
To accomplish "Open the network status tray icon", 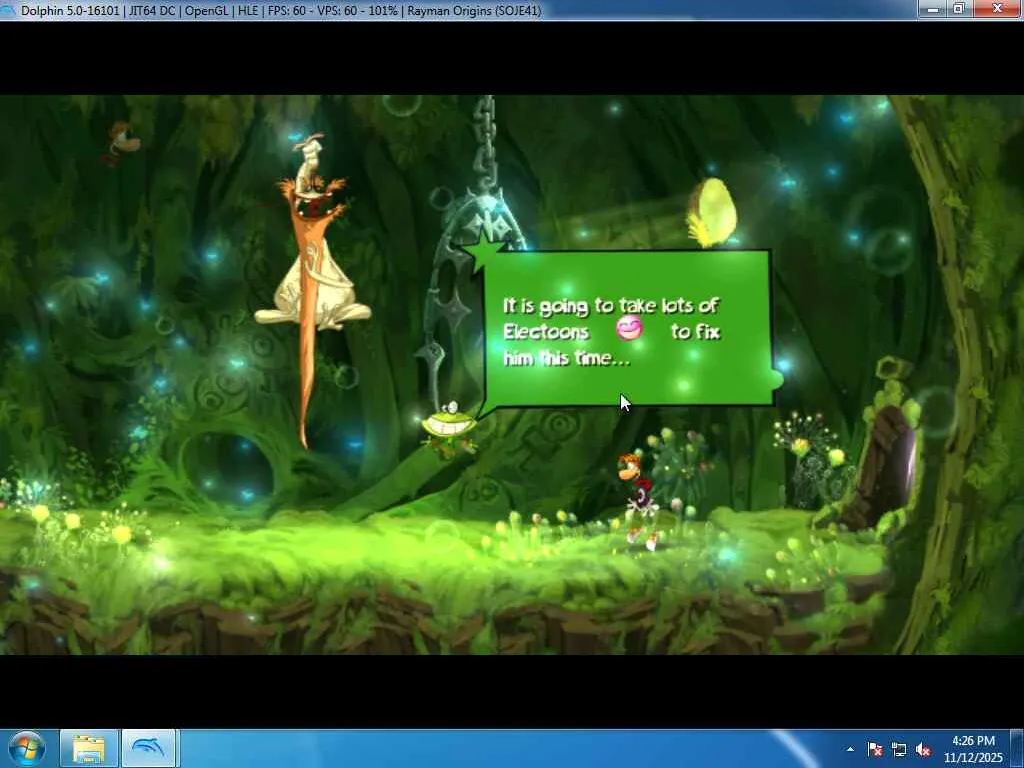I will [899, 749].
